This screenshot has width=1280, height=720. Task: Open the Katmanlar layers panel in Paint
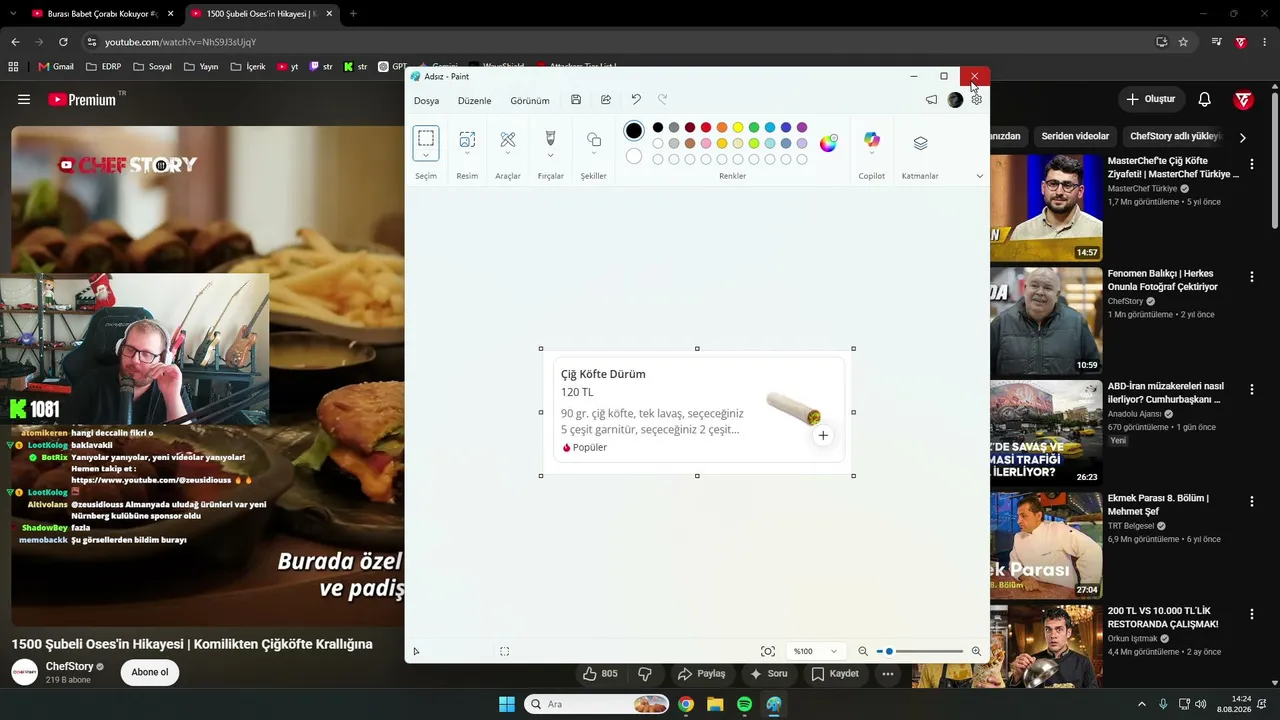coord(920,143)
